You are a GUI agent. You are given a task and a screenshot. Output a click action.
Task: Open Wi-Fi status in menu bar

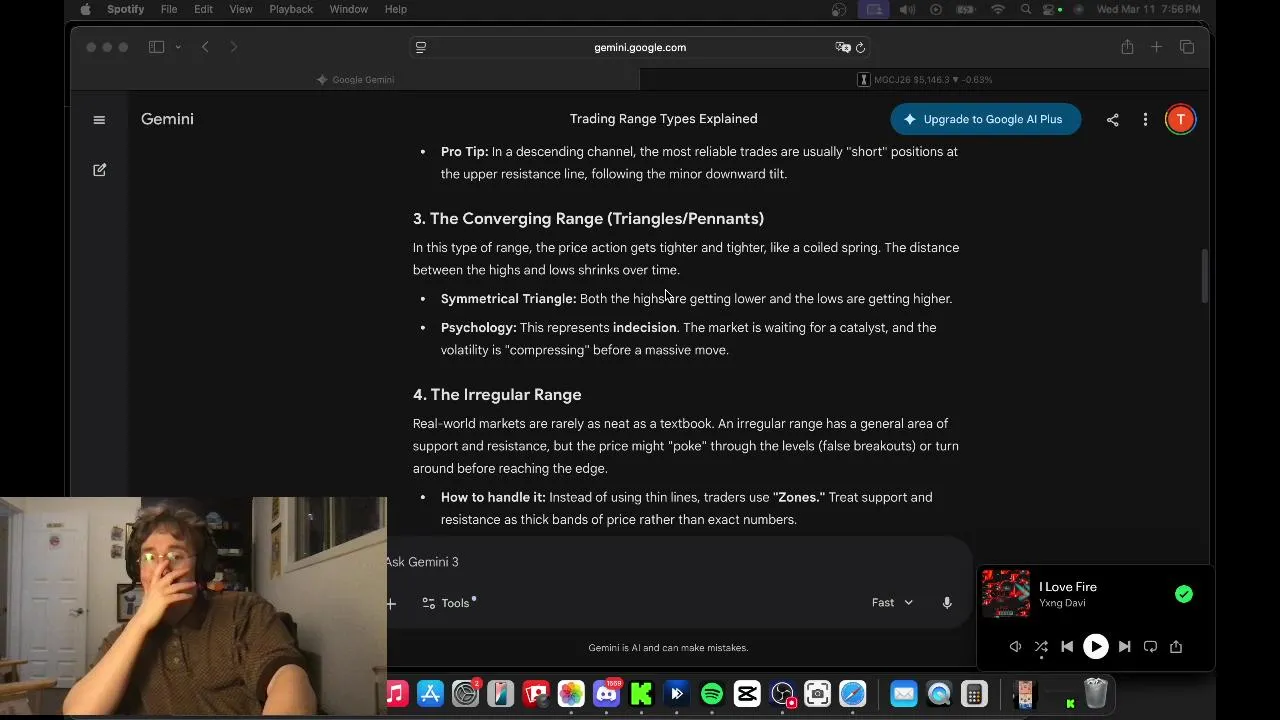(997, 9)
